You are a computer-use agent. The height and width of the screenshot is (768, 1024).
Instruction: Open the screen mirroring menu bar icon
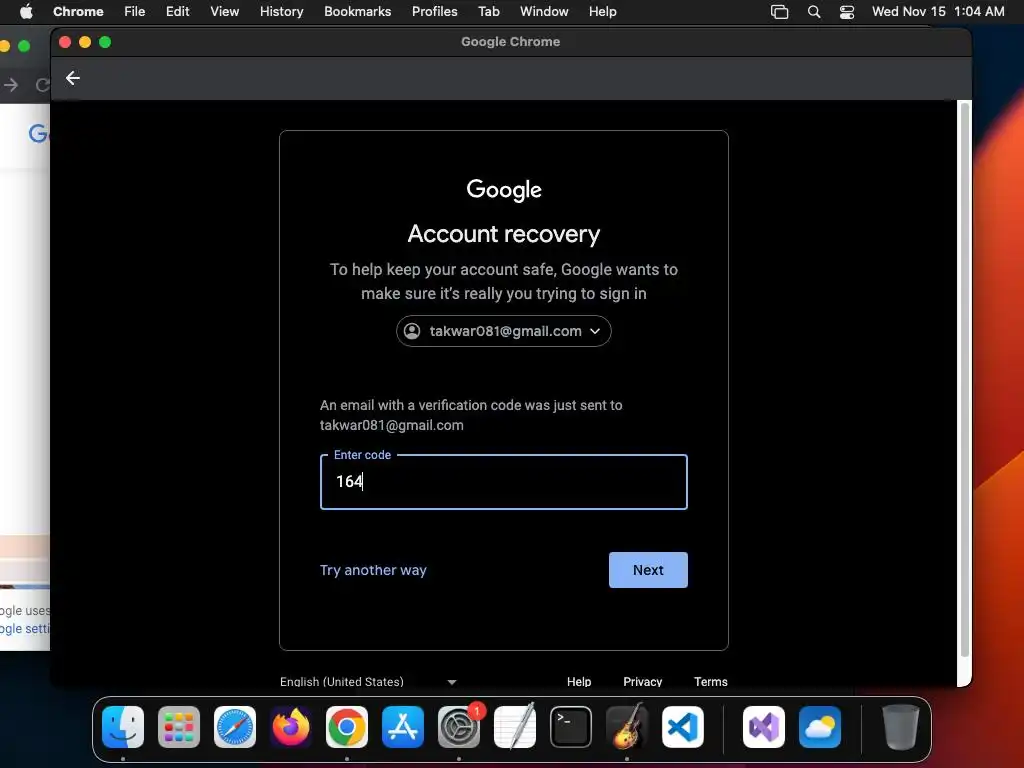(x=779, y=11)
